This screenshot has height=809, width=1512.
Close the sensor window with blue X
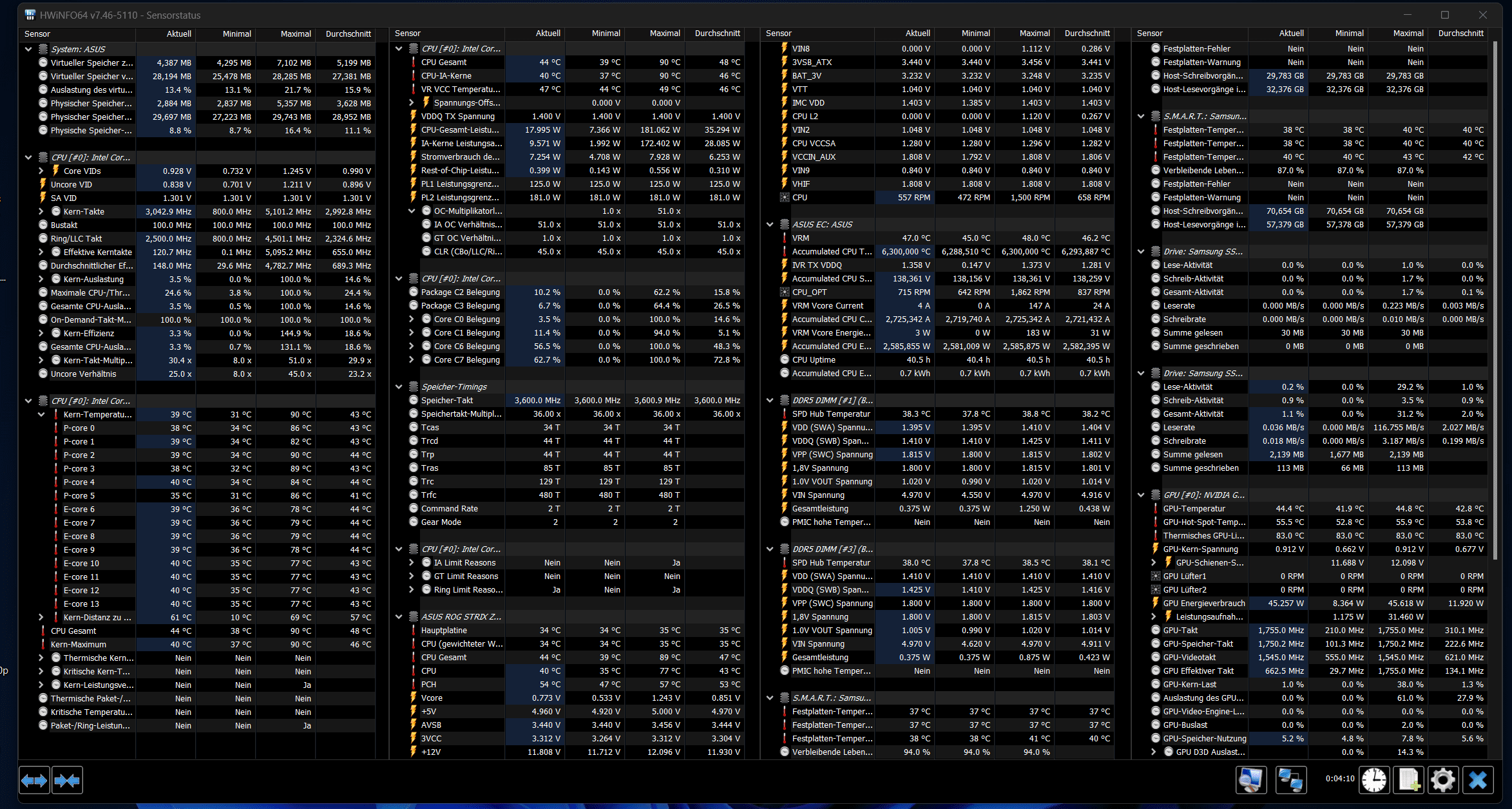point(1478,781)
